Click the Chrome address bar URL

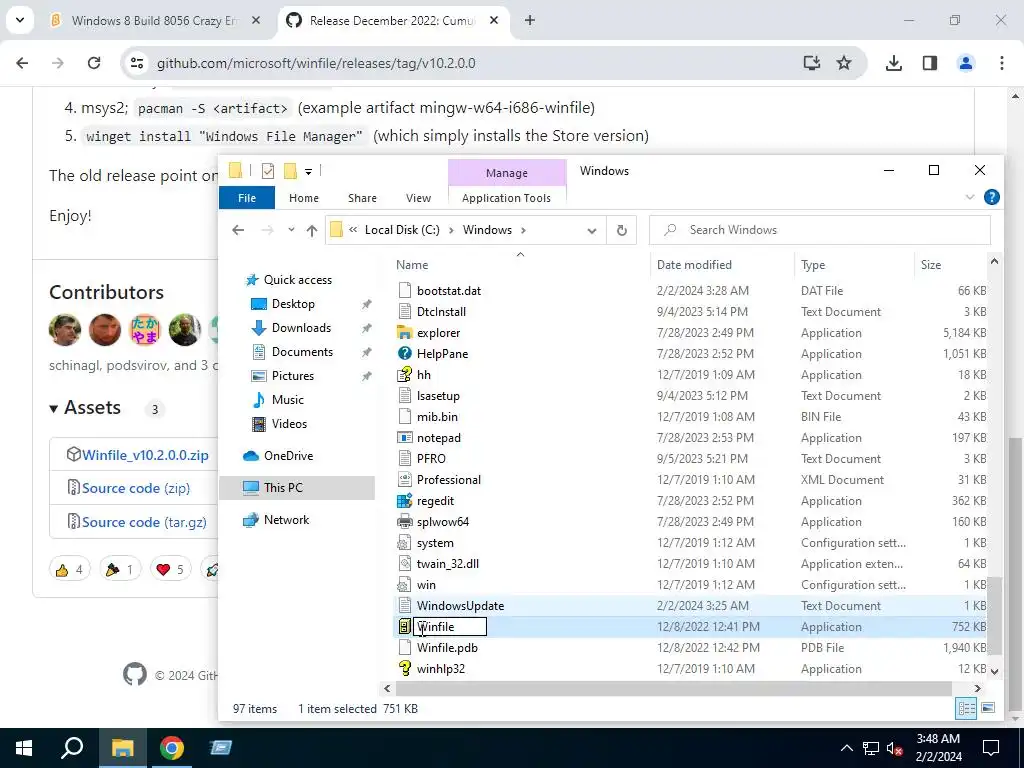[x=316, y=63]
